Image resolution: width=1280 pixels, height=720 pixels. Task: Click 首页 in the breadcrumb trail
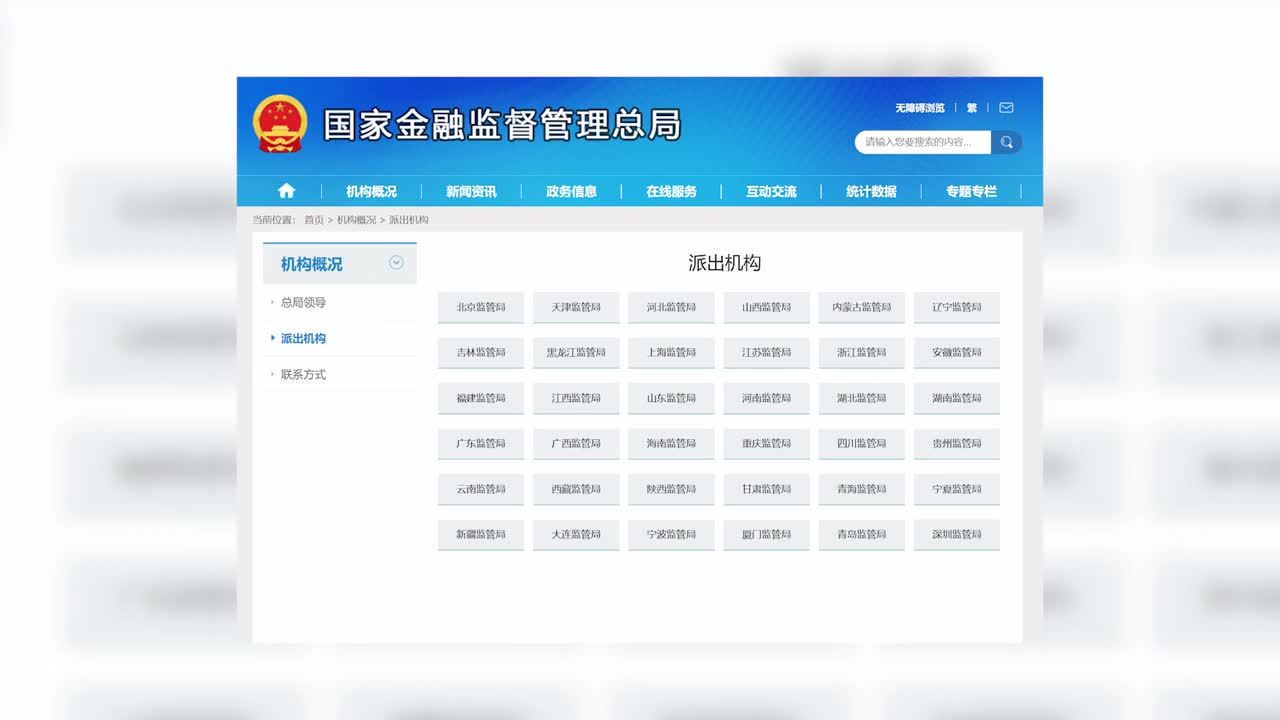pyautogui.click(x=313, y=219)
